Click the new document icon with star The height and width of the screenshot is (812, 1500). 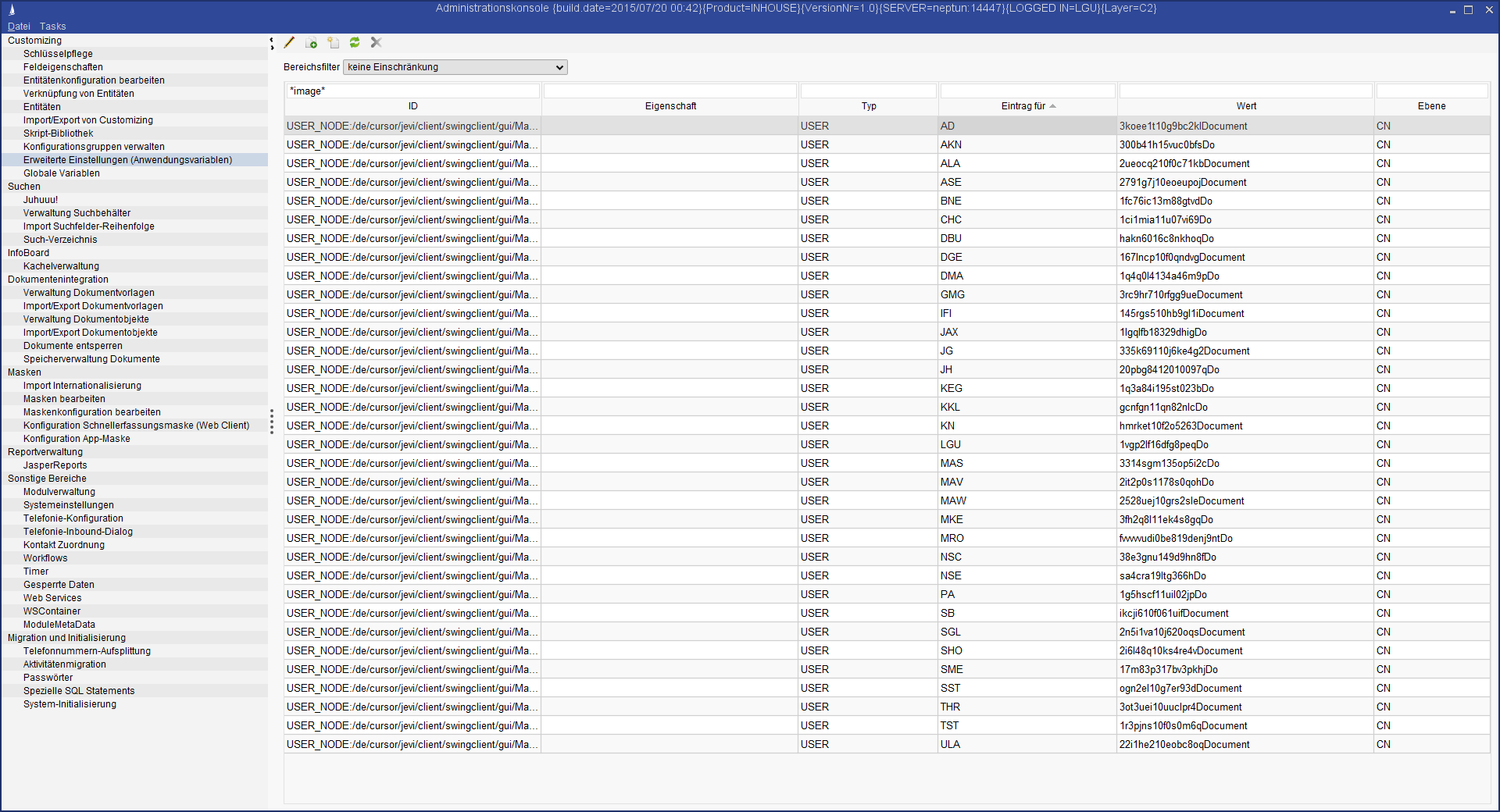tap(334, 43)
